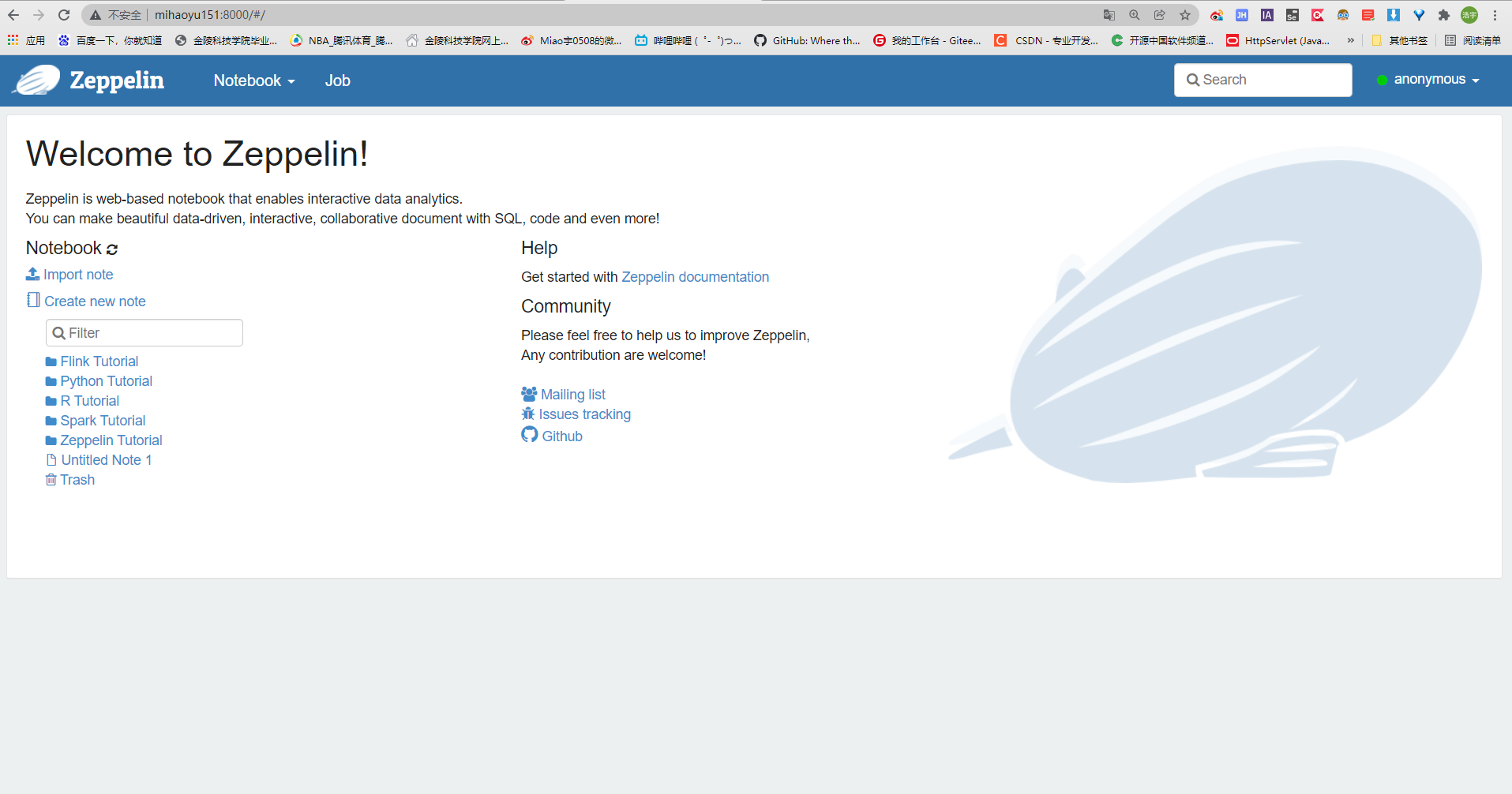Click the Search box in the navbar
The image size is (1512, 794).
click(x=1263, y=80)
